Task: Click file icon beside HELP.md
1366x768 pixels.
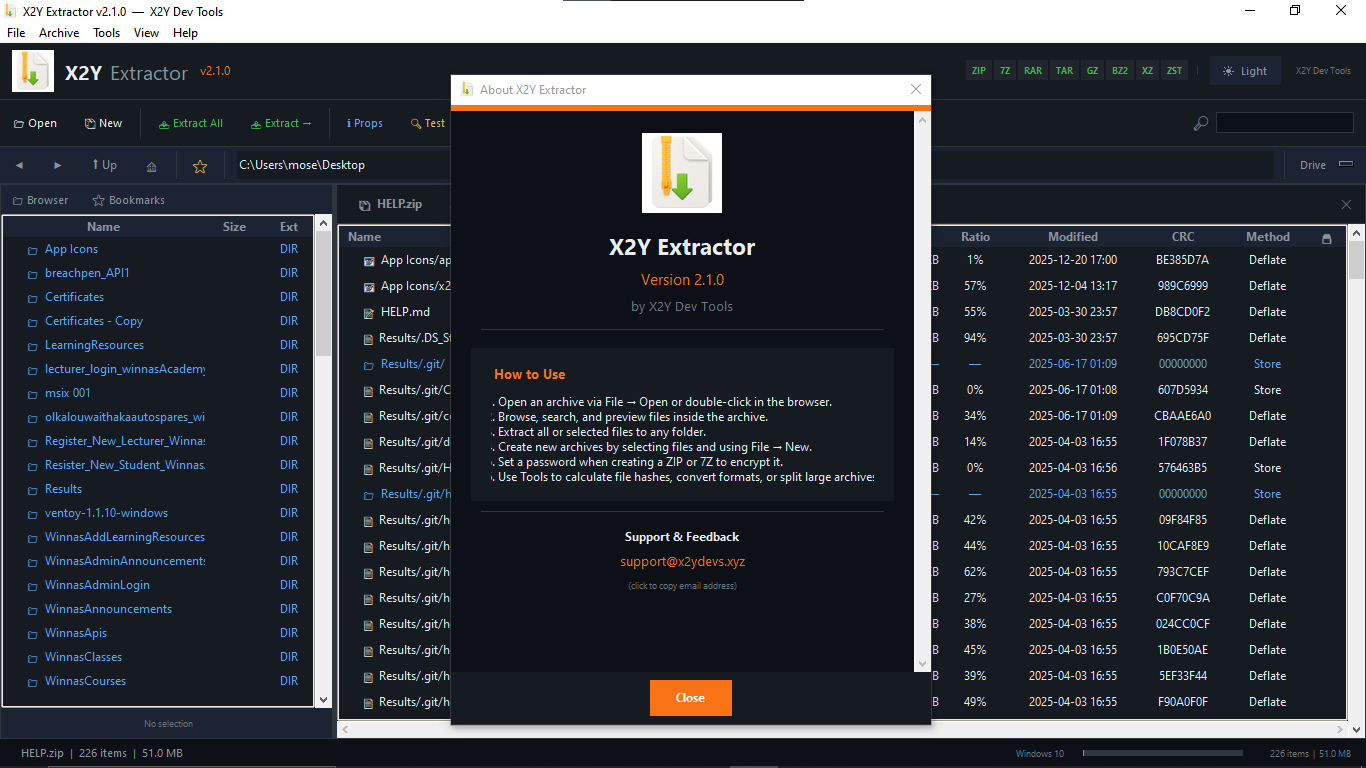Action: pyautogui.click(x=369, y=312)
